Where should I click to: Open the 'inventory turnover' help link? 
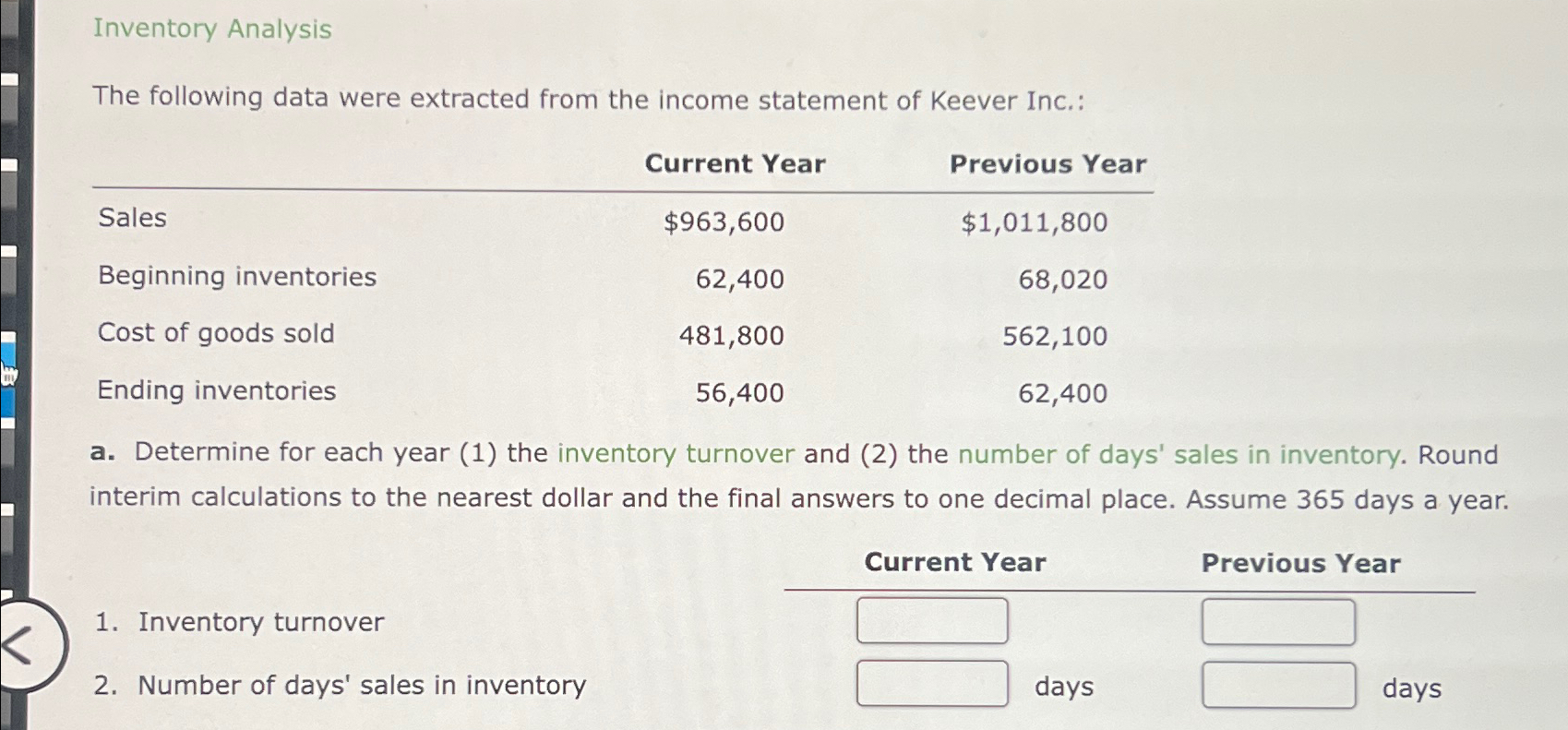pyautogui.click(x=675, y=454)
